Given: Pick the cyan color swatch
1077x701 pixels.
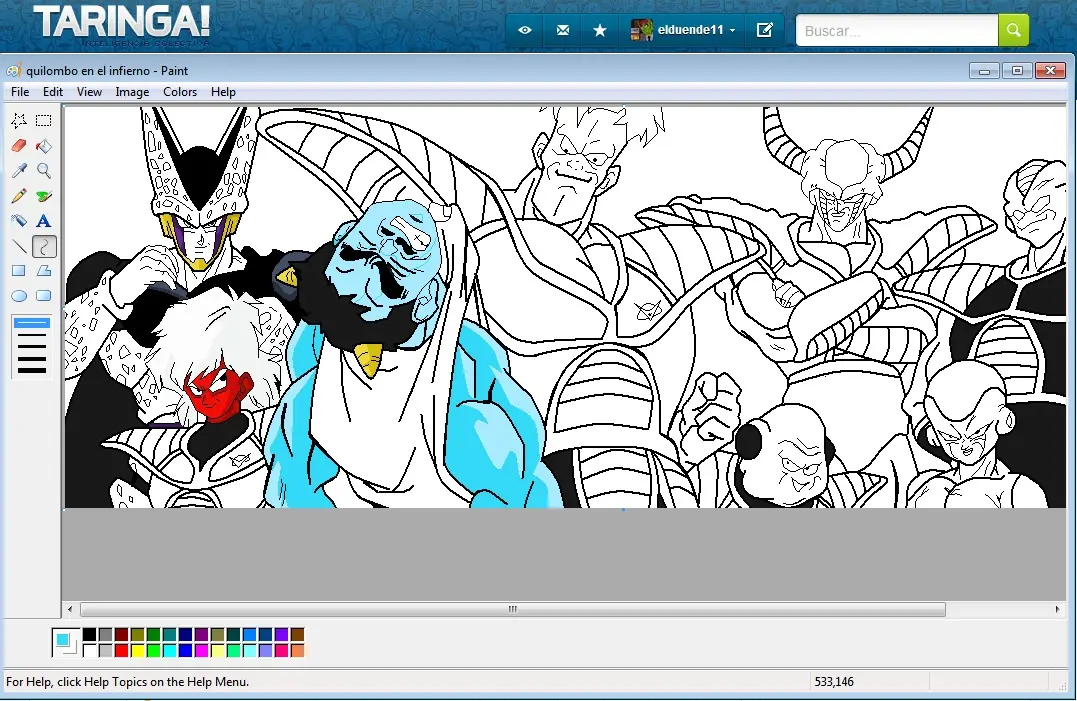Looking at the screenshot, I should pyautogui.click(x=170, y=650).
